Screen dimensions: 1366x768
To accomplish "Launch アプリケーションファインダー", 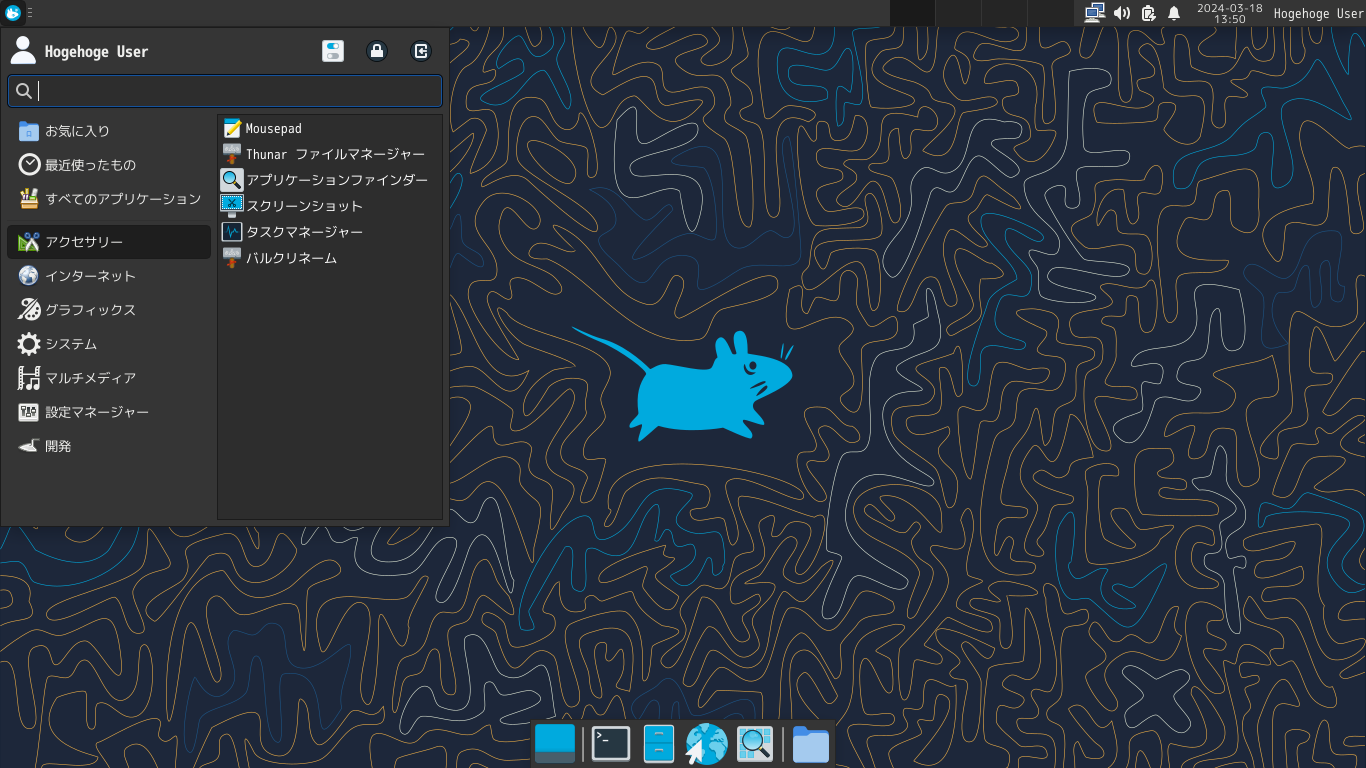I will pyautogui.click(x=330, y=180).
